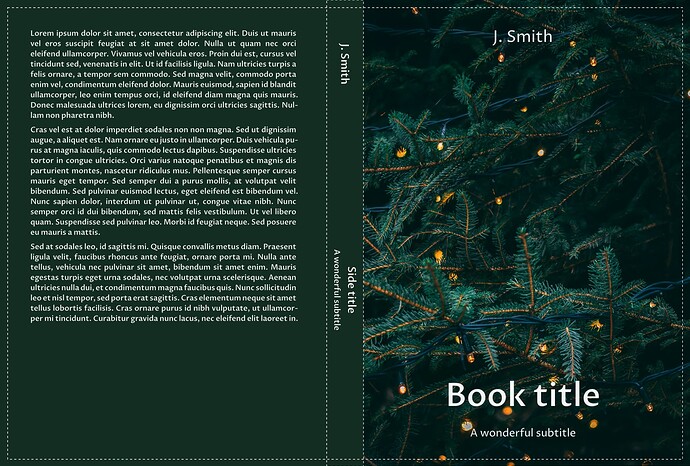Click the large Book title heading
690x466 pixels.
pos(523,394)
